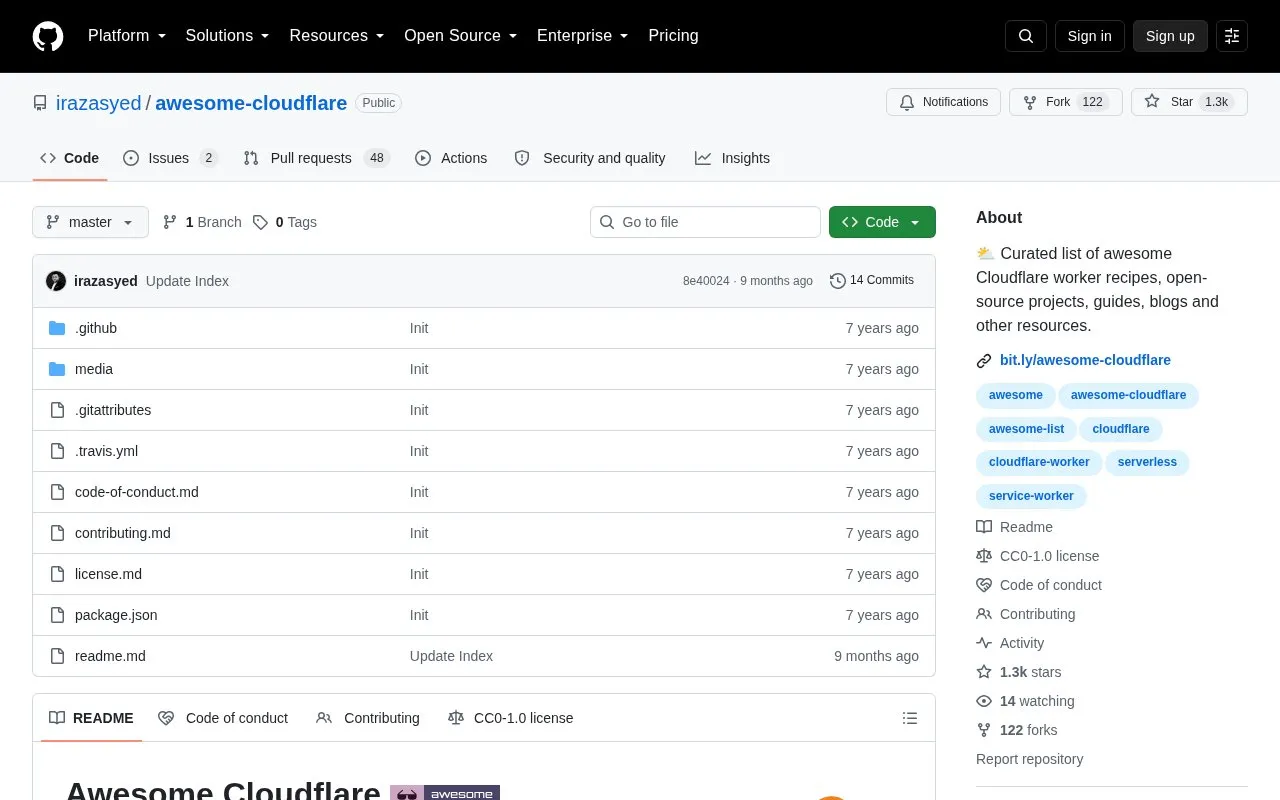Image resolution: width=1280 pixels, height=800 pixels.
Task: Open the Pricing link
Action: [673, 36]
